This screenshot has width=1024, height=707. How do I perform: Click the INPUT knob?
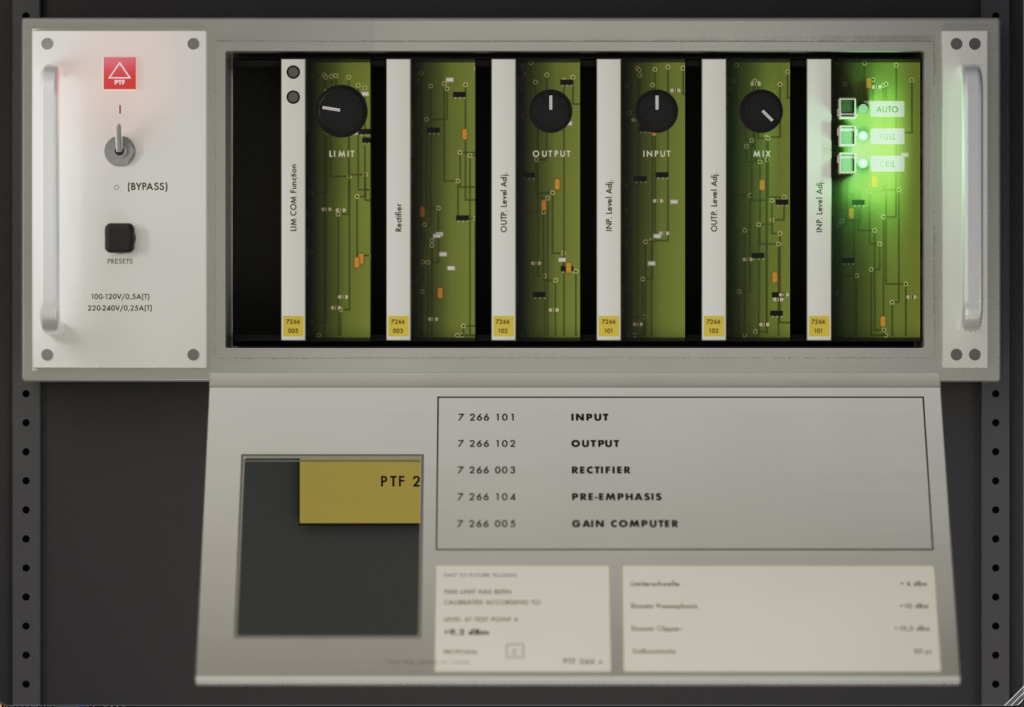(656, 111)
